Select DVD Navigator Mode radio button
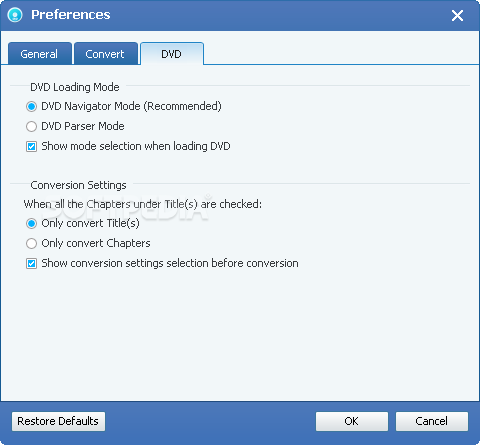 click(x=31, y=107)
